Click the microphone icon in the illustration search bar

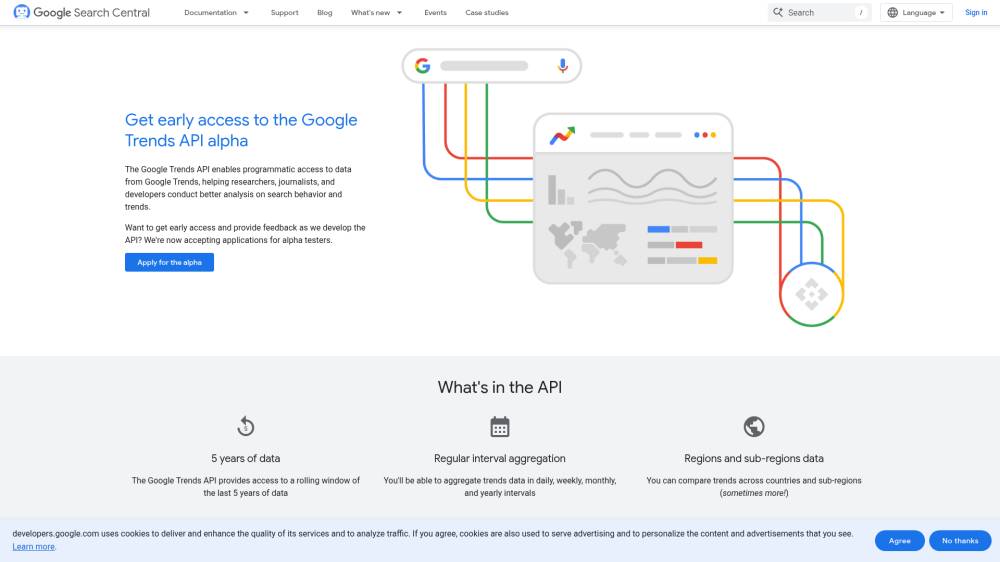(x=562, y=66)
